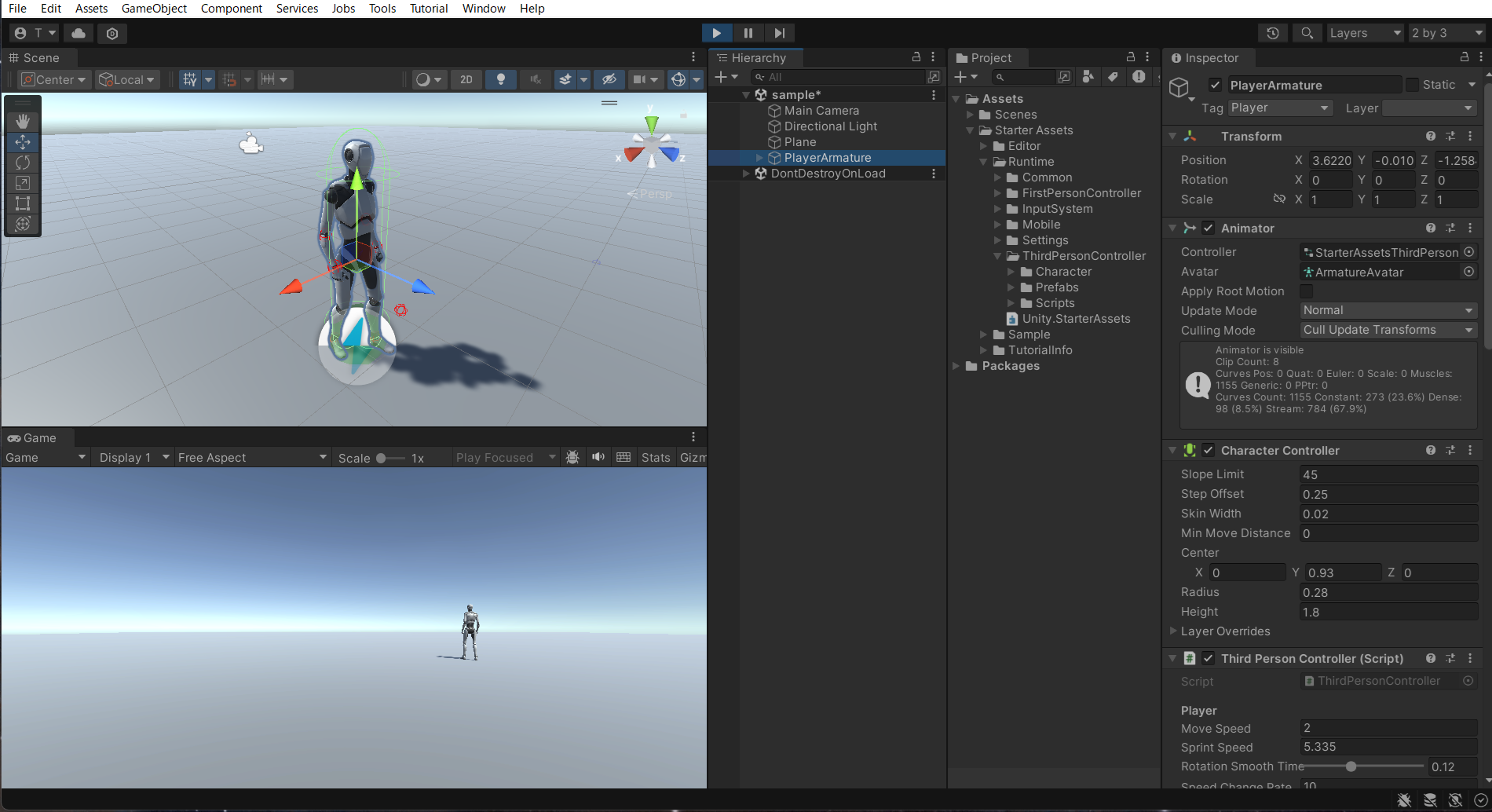Screen dimensions: 1492x812
Task: Mute audio in the Game view
Action: tap(598, 457)
